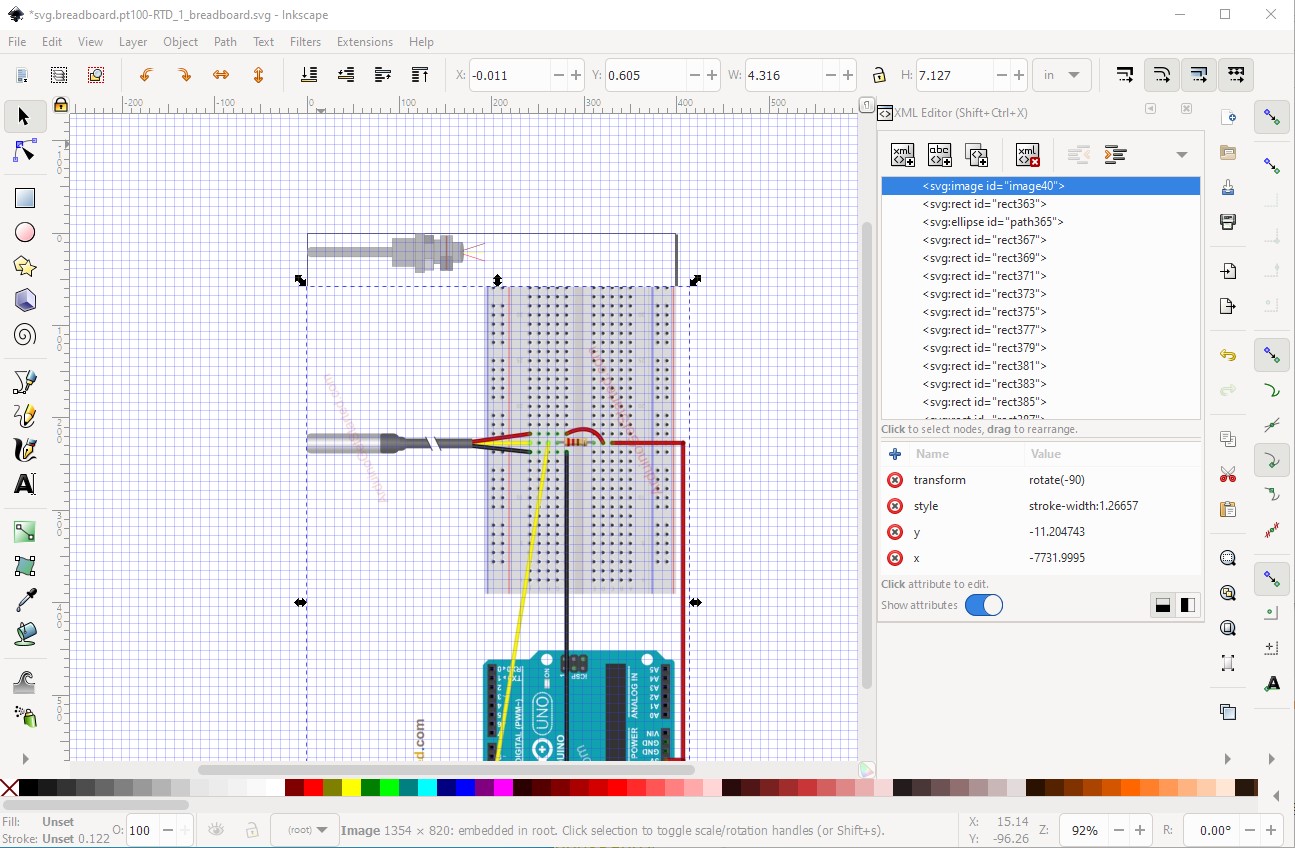Switch attribute panel to horizontal layout

[1162, 605]
